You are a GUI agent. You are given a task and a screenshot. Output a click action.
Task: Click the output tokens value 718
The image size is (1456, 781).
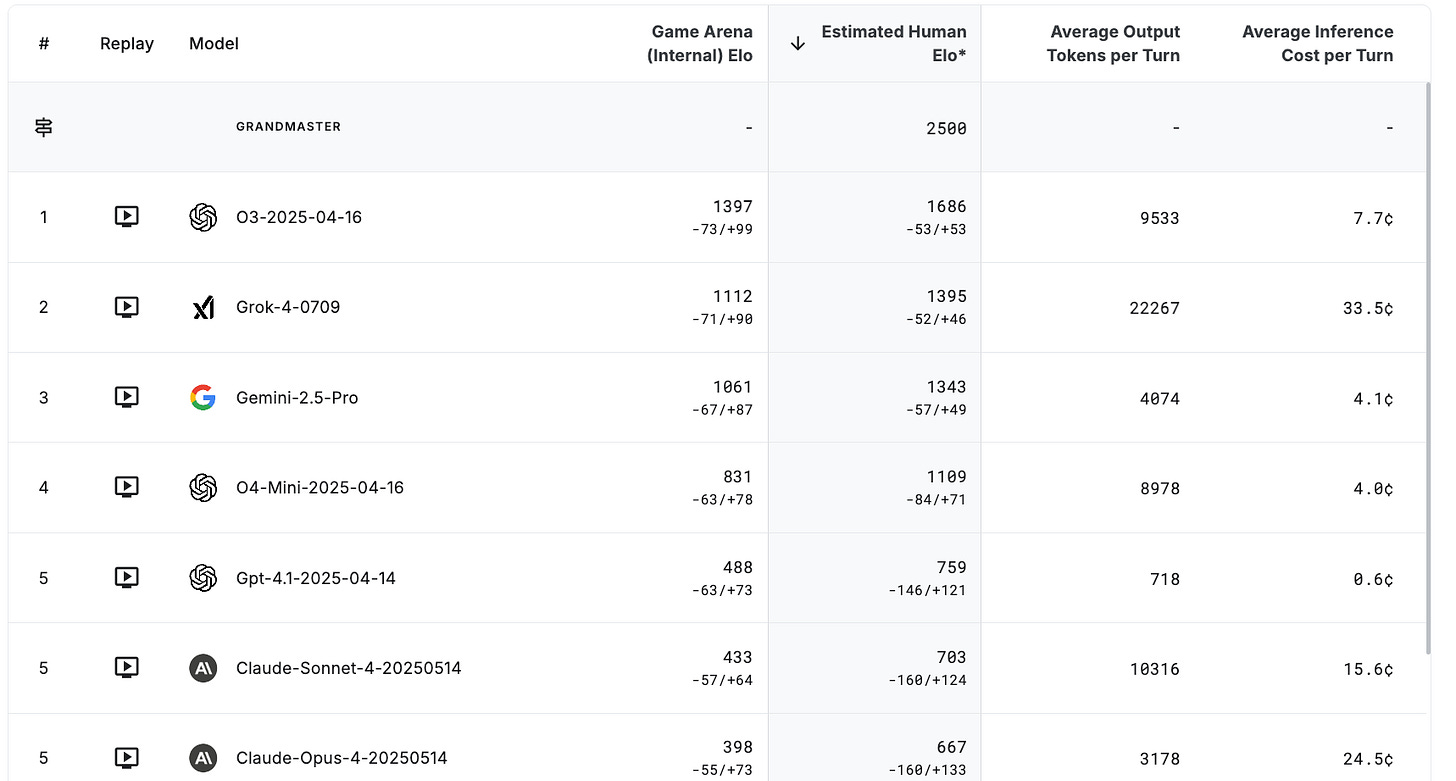click(1165, 579)
